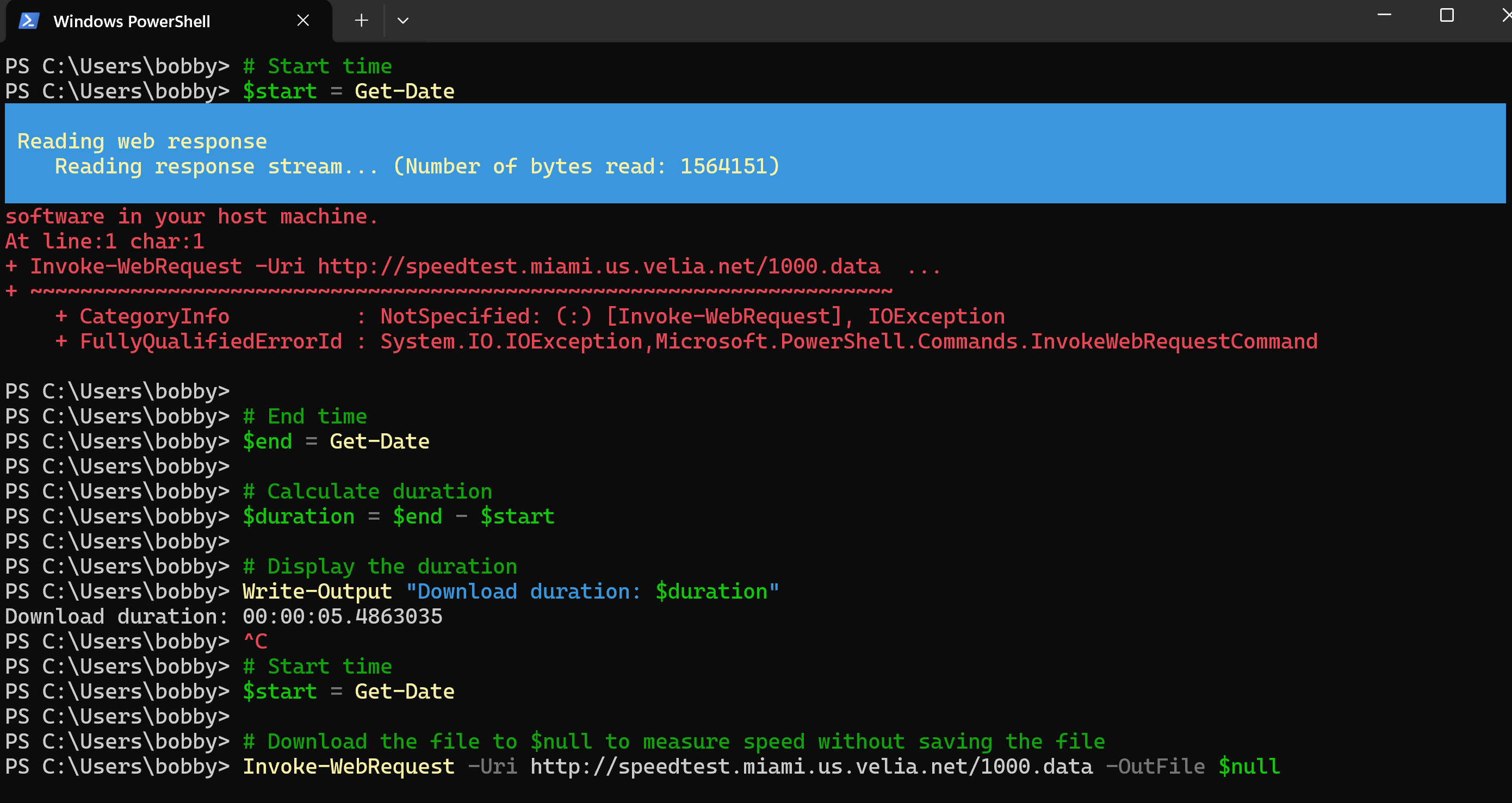Image resolution: width=1512 pixels, height=803 pixels.
Task: Click the '# Download the file to $null' comment
Action: (674, 742)
